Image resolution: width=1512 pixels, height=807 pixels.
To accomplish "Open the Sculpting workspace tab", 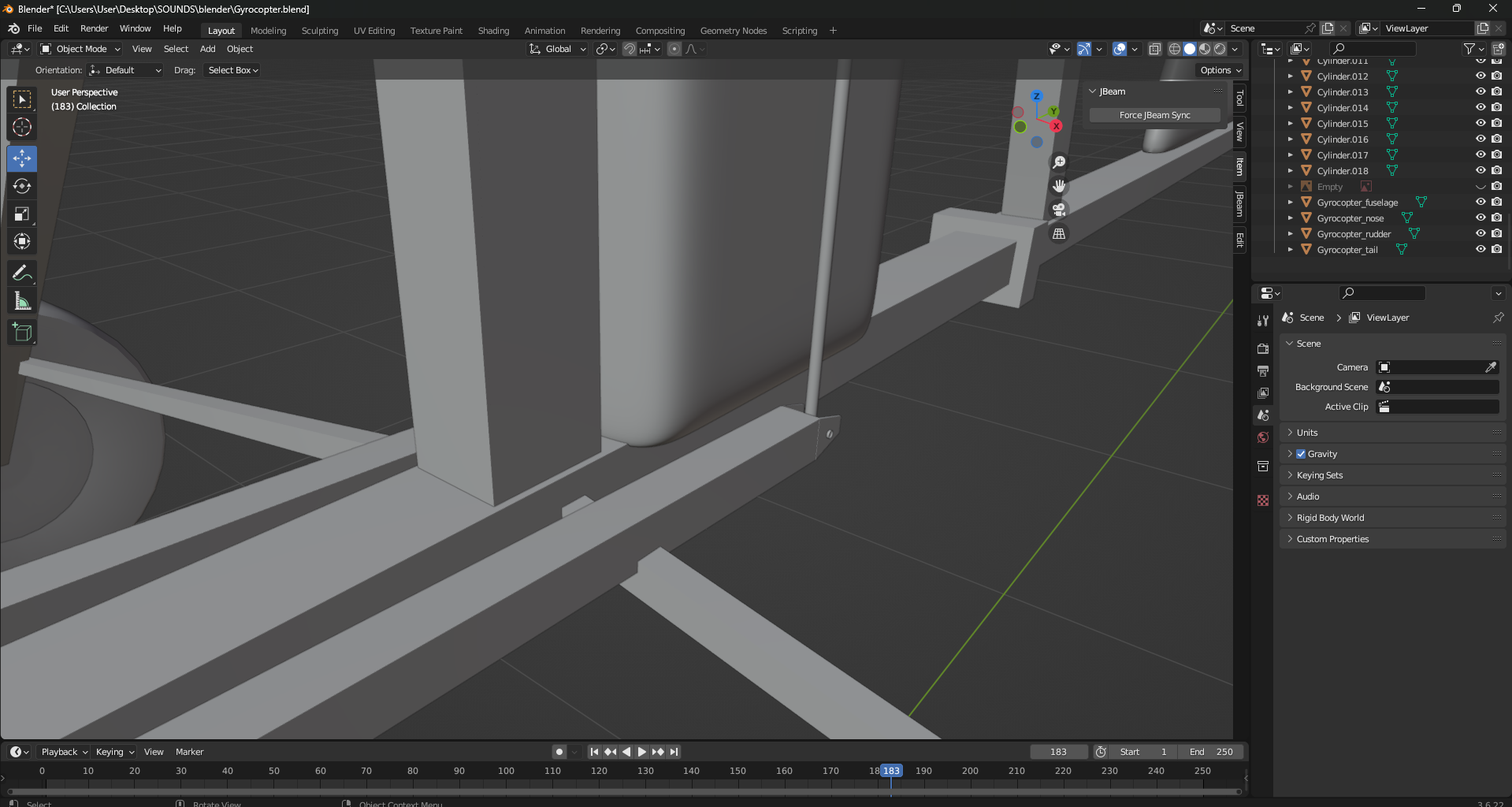I will tap(319, 31).
